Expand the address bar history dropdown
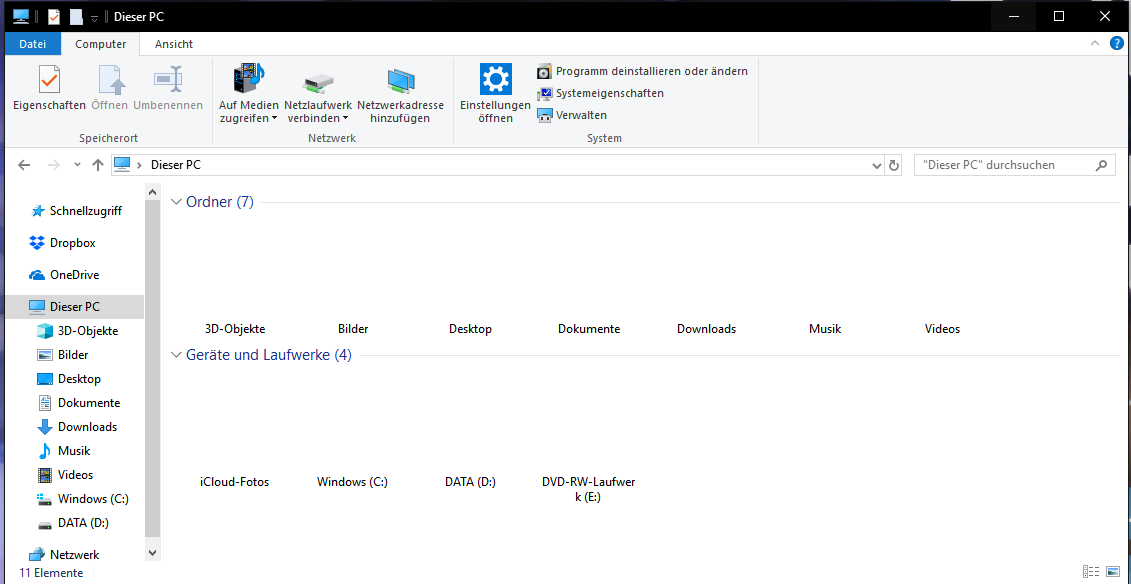 [876, 165]
